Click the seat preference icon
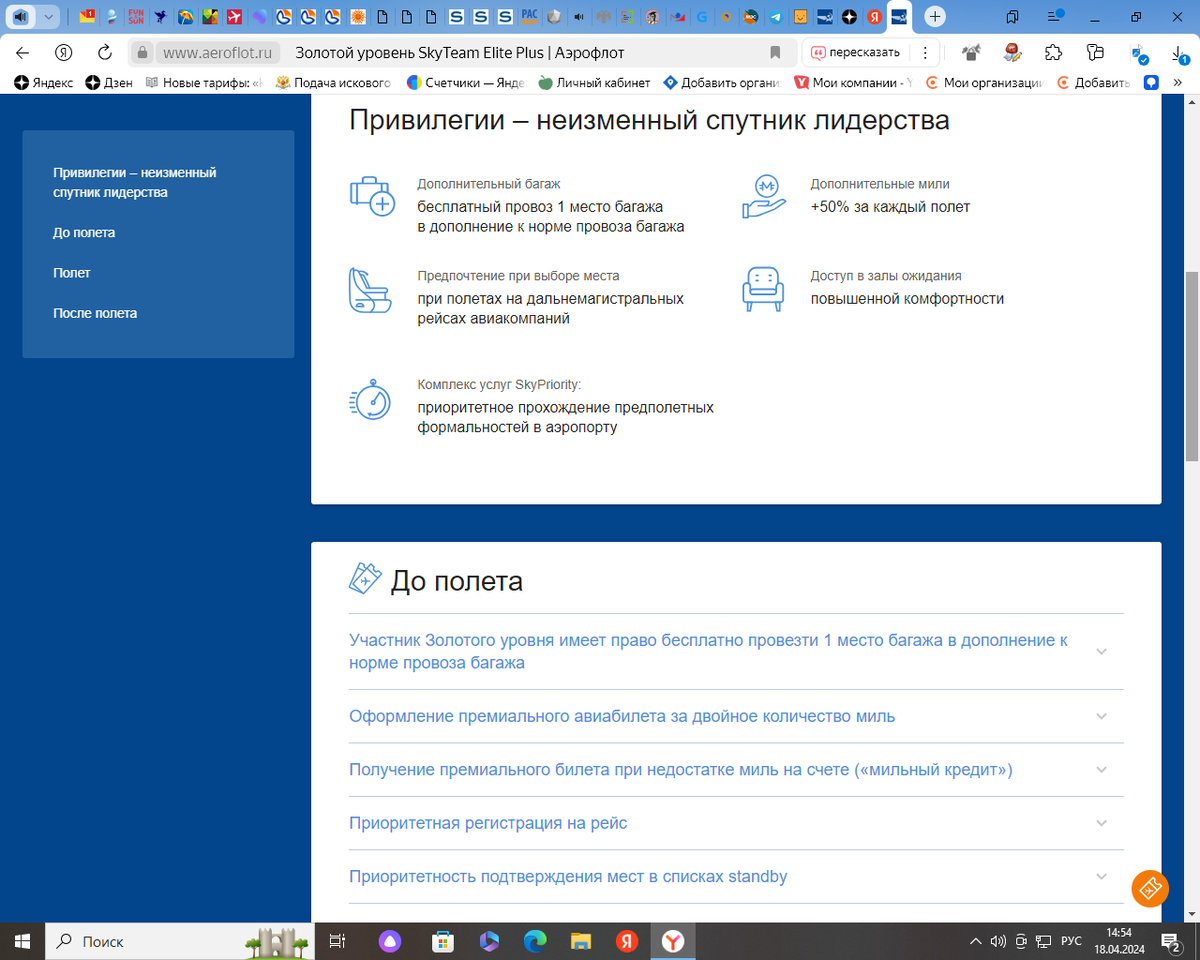Viewport: 1200px width, 960px height. 369,290
